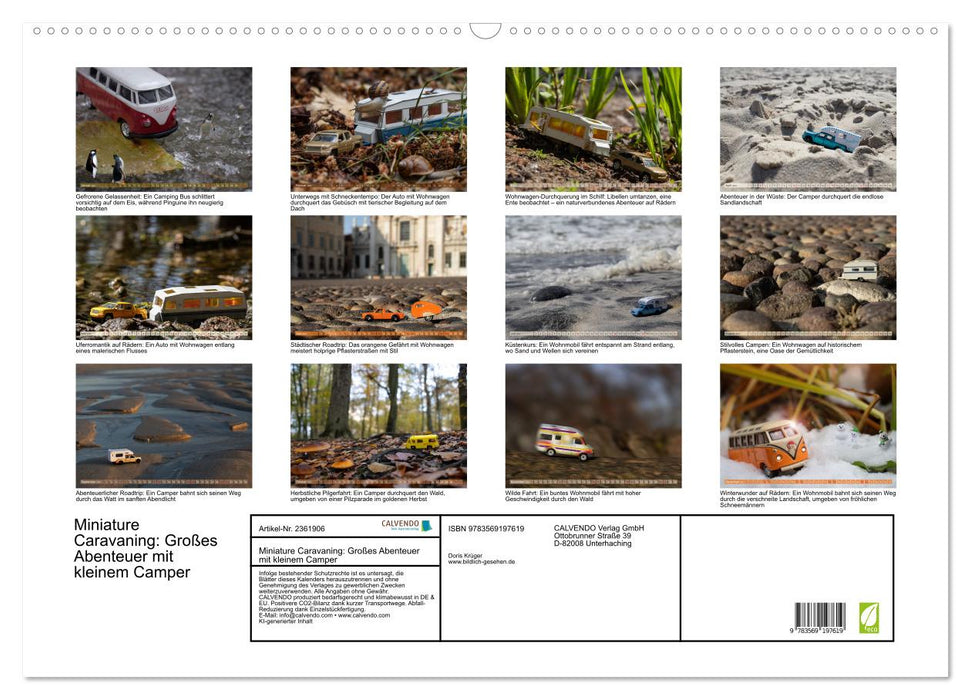971x700 pixels.
Task: Open the red VW bus with penguins photo
Action: [164, 129]
